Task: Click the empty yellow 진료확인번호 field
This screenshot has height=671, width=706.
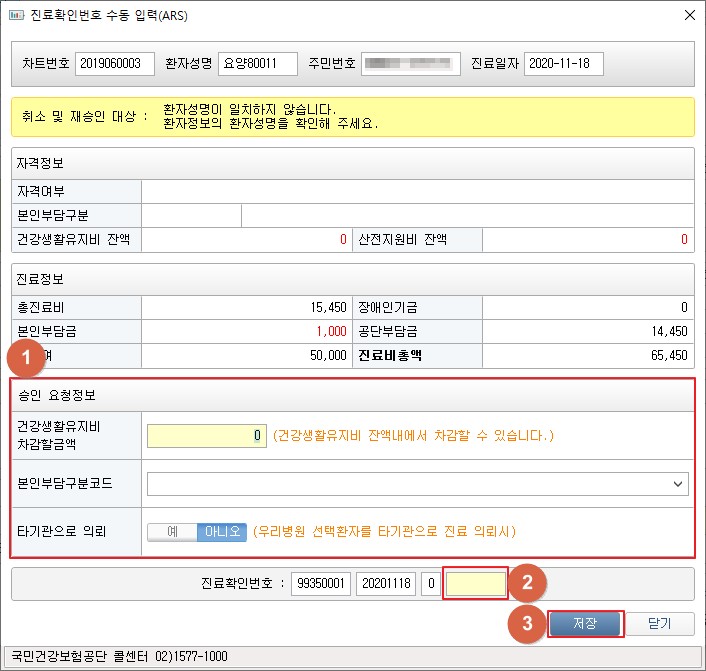Action: pyautogui.click(x=476, y=584)
